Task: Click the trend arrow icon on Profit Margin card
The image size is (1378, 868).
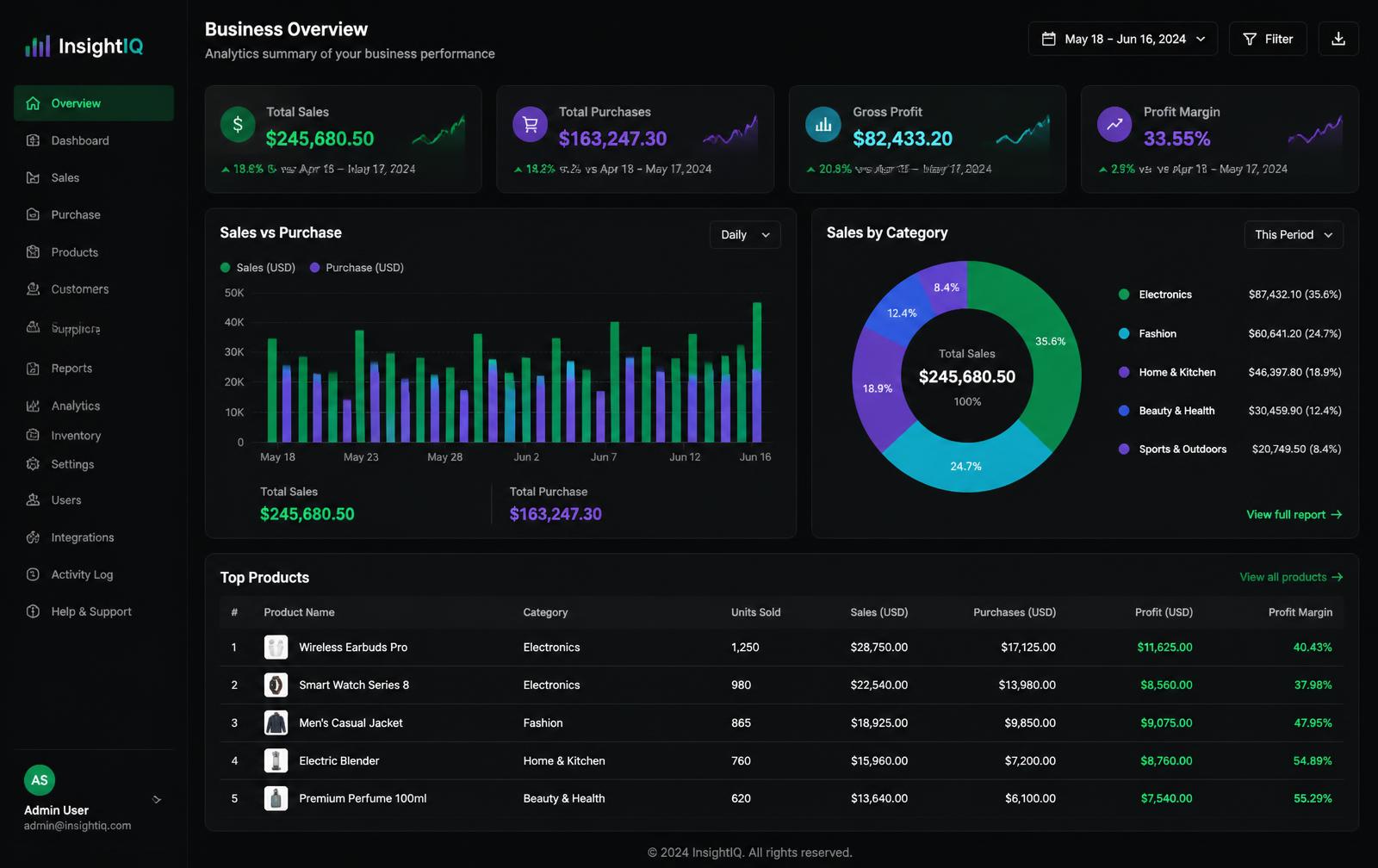Action: click(x=1114, y=124)
